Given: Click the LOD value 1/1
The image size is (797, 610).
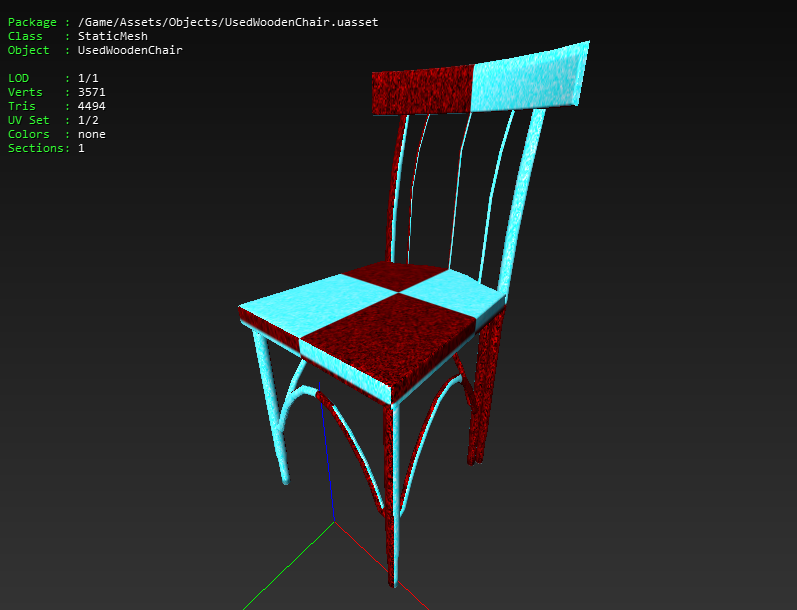Looking at the screenshot, I should point(88,78).
